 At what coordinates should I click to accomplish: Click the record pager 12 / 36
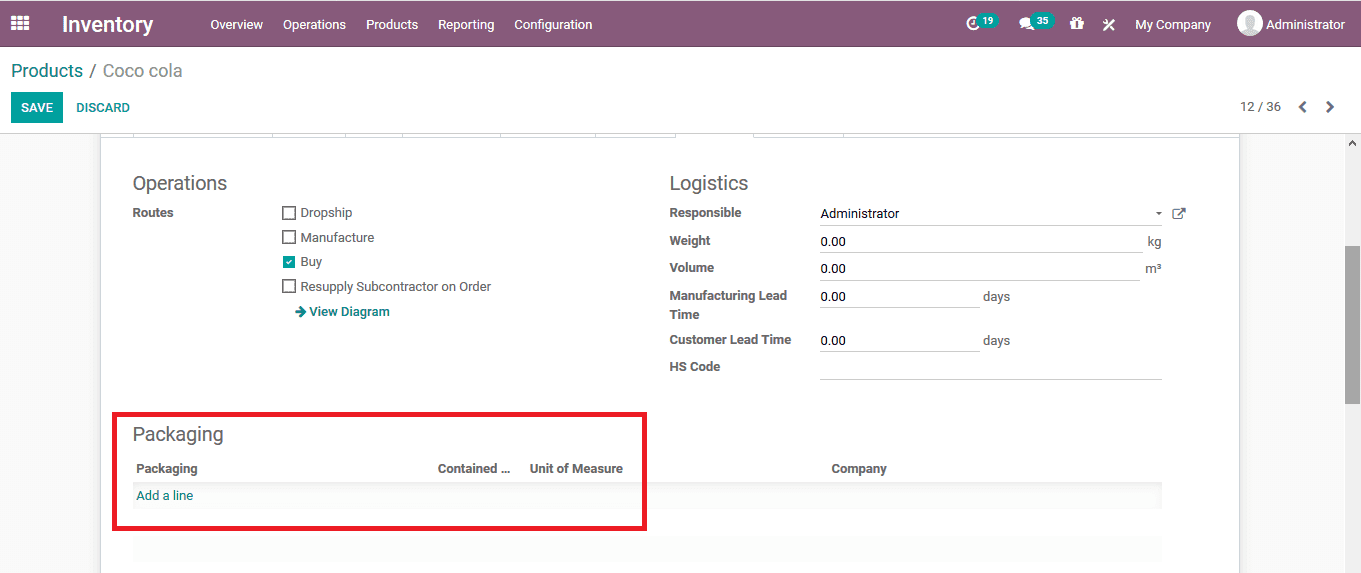[x=1260, y=107]
